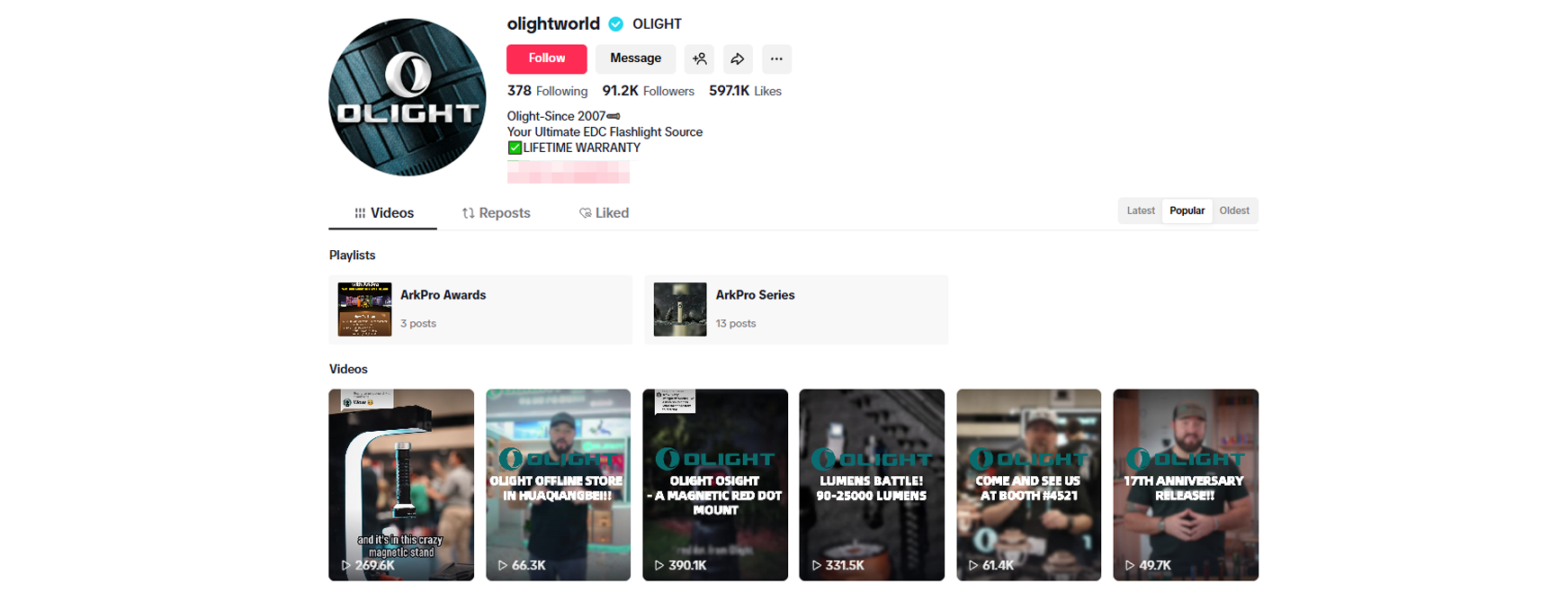Click the Olight profile avatar image
The width and height of the screenshot is (1568, 592).
408,97
